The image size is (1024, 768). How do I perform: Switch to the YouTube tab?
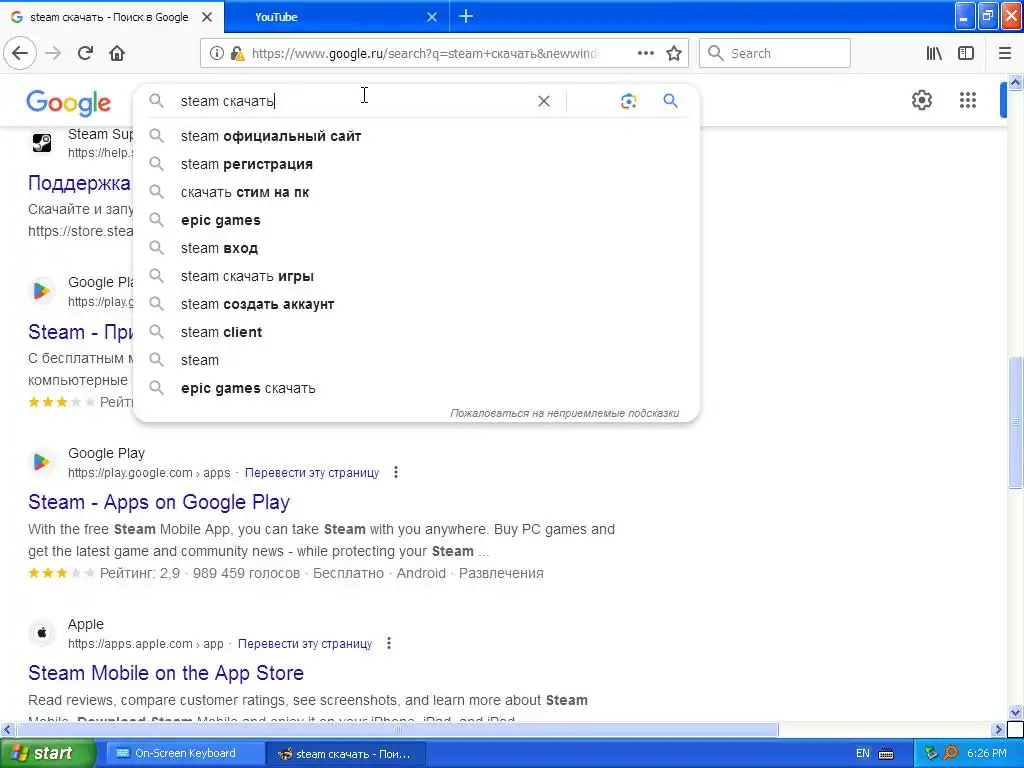tap(336, 17)
